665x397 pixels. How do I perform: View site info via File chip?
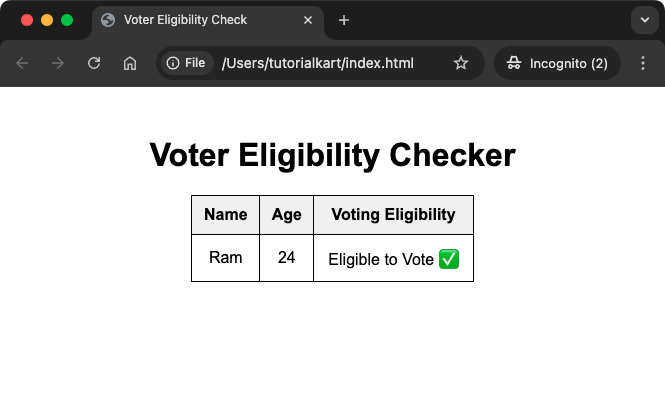point(186,63)
